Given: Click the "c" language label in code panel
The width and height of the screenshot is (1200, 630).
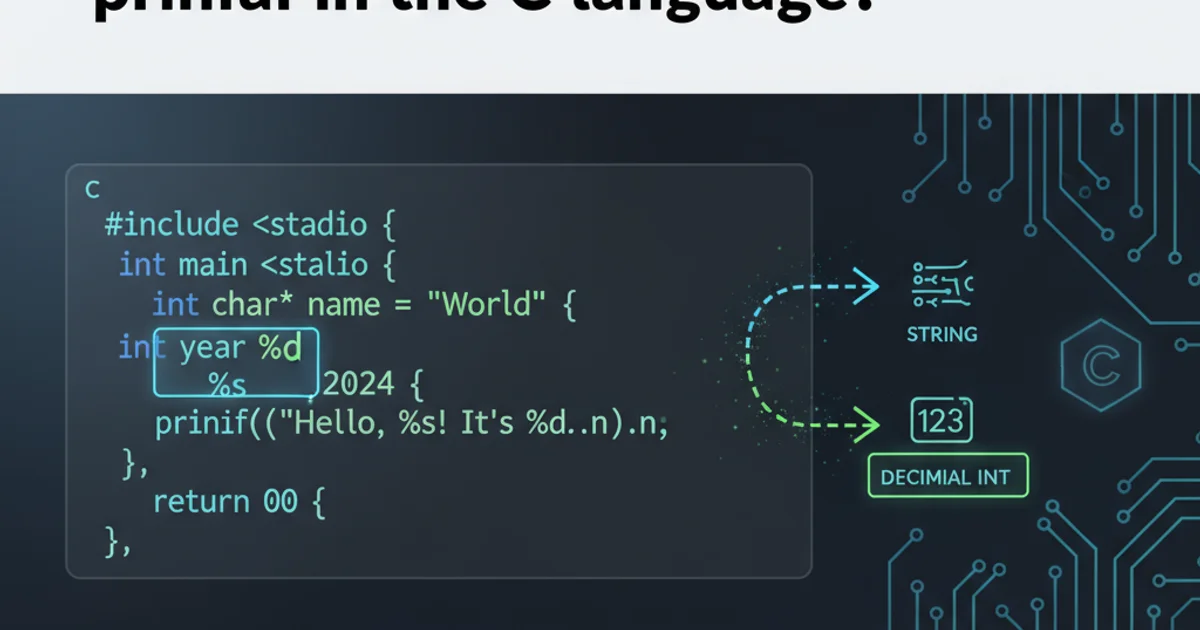Looking at the screenshot, I should click(x=92, y=188).
